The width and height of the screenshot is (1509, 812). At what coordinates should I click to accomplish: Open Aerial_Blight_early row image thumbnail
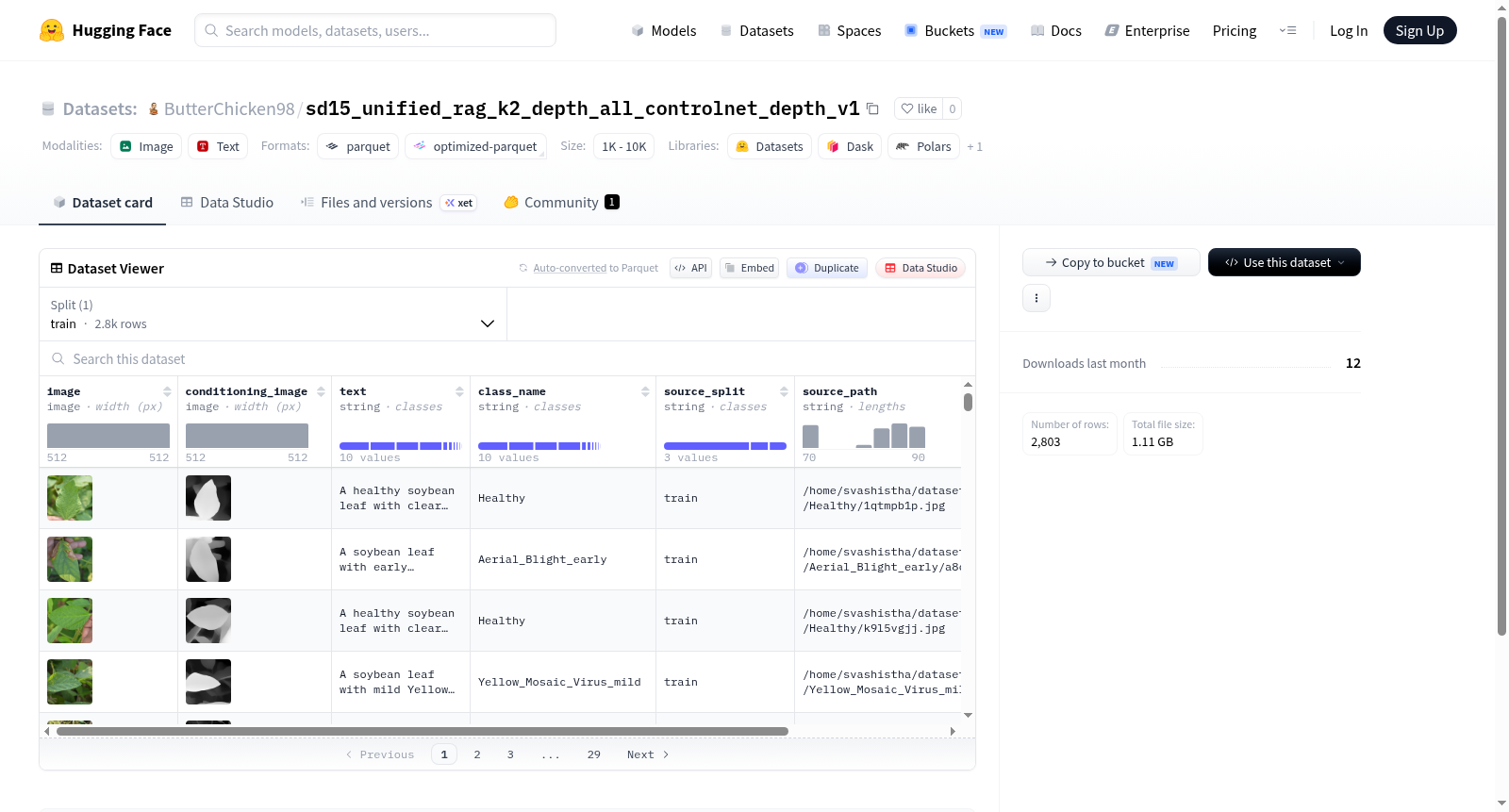[x=70, y=559]
